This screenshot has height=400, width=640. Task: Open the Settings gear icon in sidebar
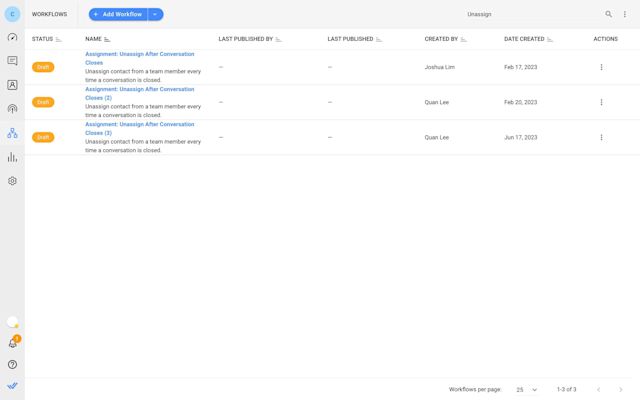(12, 181)
